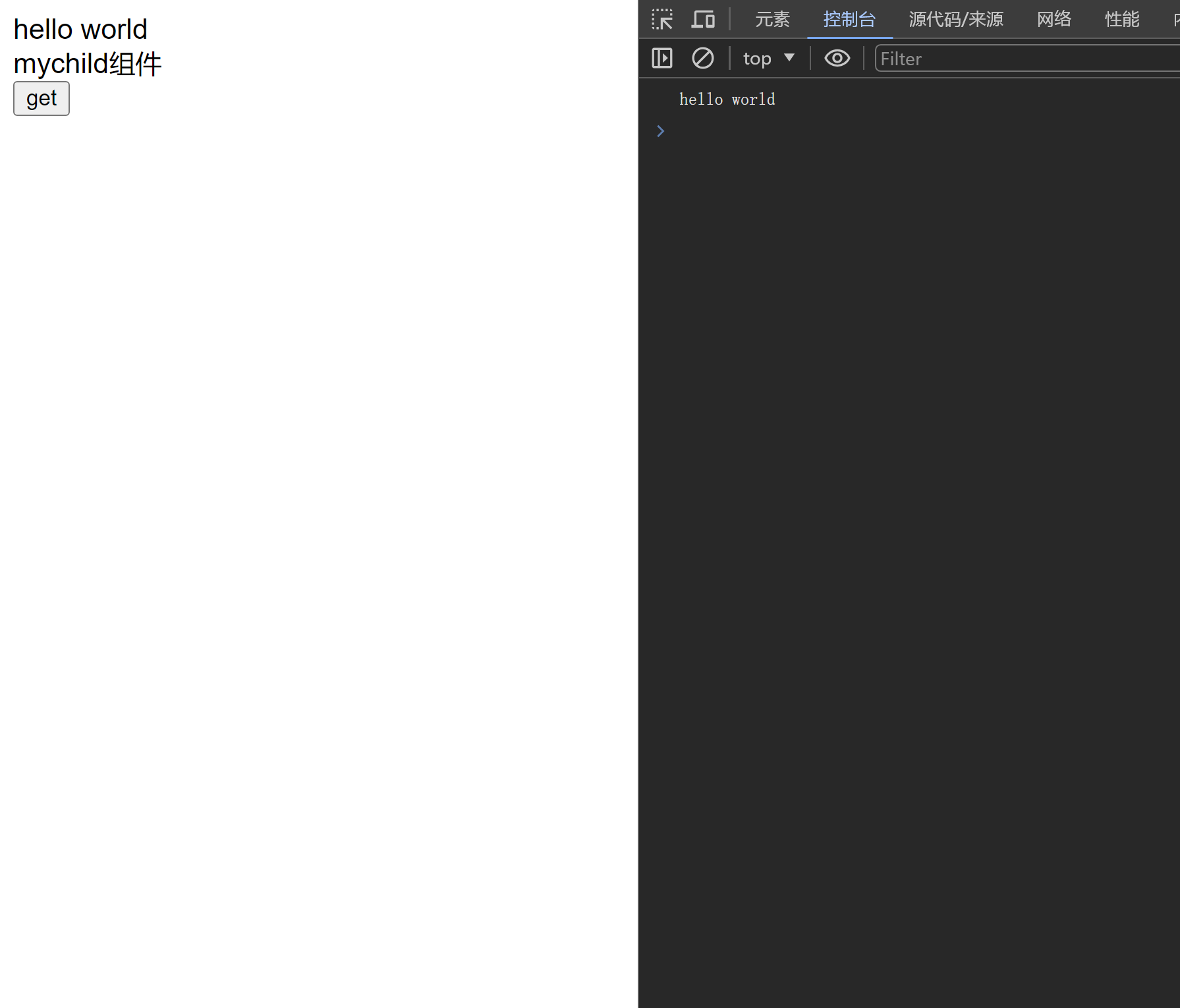The image size is (1180, 1008).
Task: Activate the inspect element picker icon
Action: [x=661, y=19]
